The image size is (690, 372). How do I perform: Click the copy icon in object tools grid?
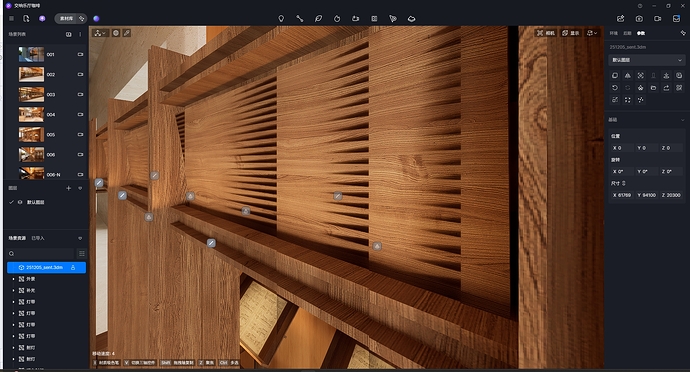point(615,76)
